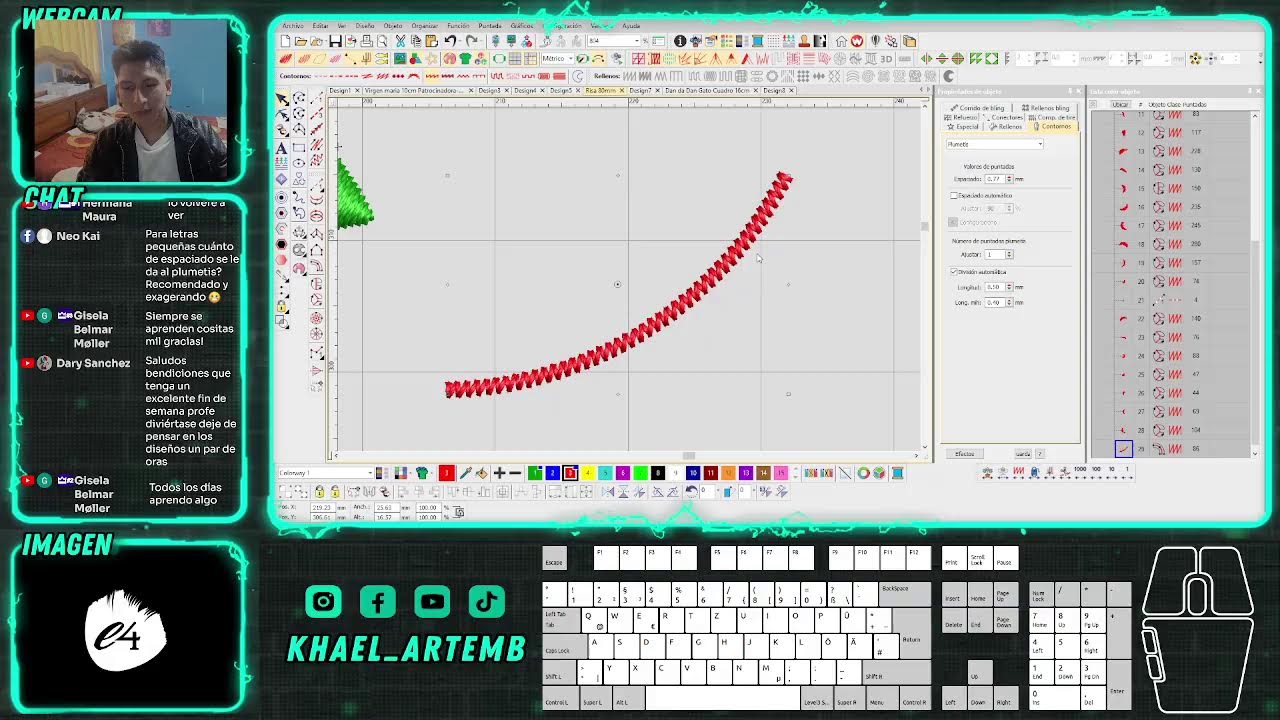Click the Guardar button in properties panel
This screenshot has width=1280, height=720.
click(x=1022, y=453)
